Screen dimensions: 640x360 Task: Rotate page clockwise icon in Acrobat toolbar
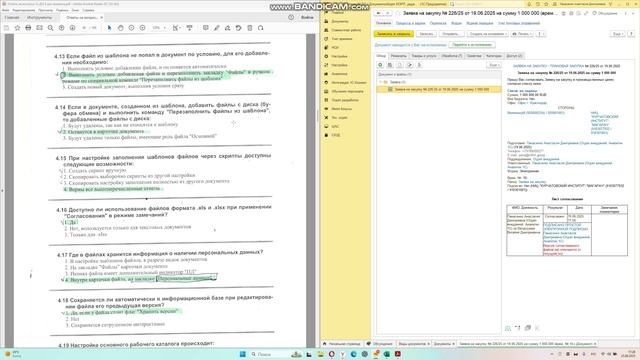pyautogui.click(x=260, y=28)
